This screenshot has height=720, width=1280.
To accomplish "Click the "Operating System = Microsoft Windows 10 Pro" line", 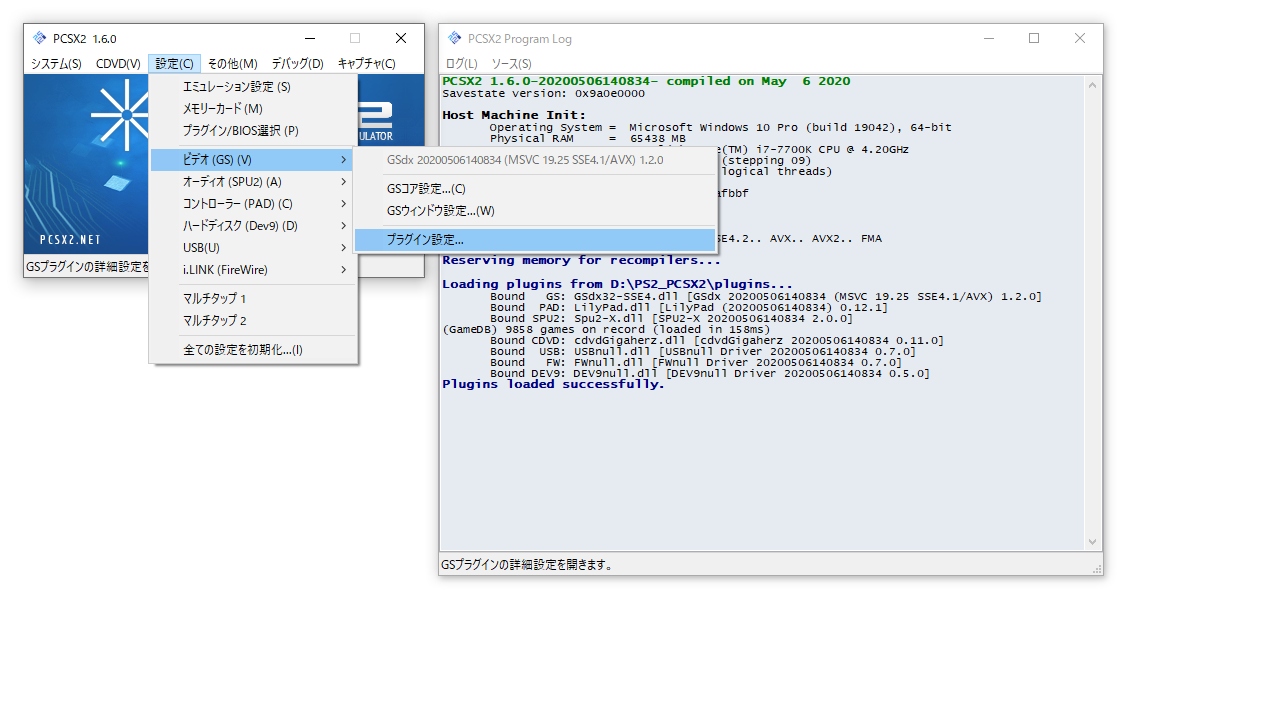I will coord(720,127).
